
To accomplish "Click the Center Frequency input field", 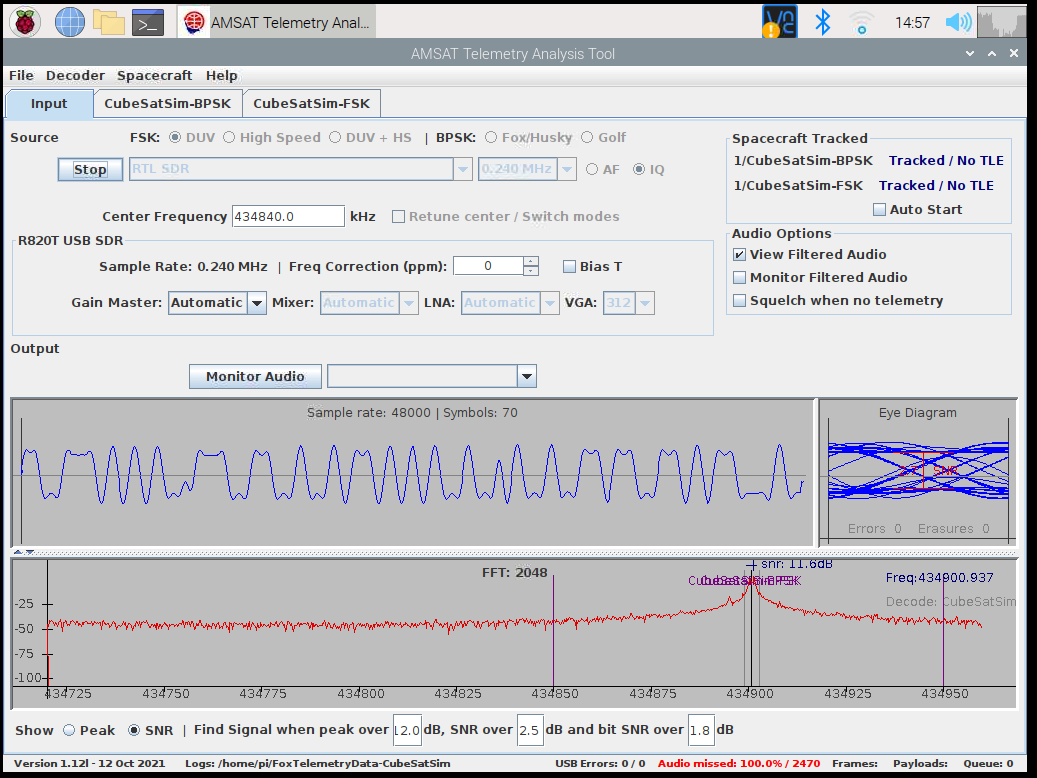I will click(x=288, y=216).
